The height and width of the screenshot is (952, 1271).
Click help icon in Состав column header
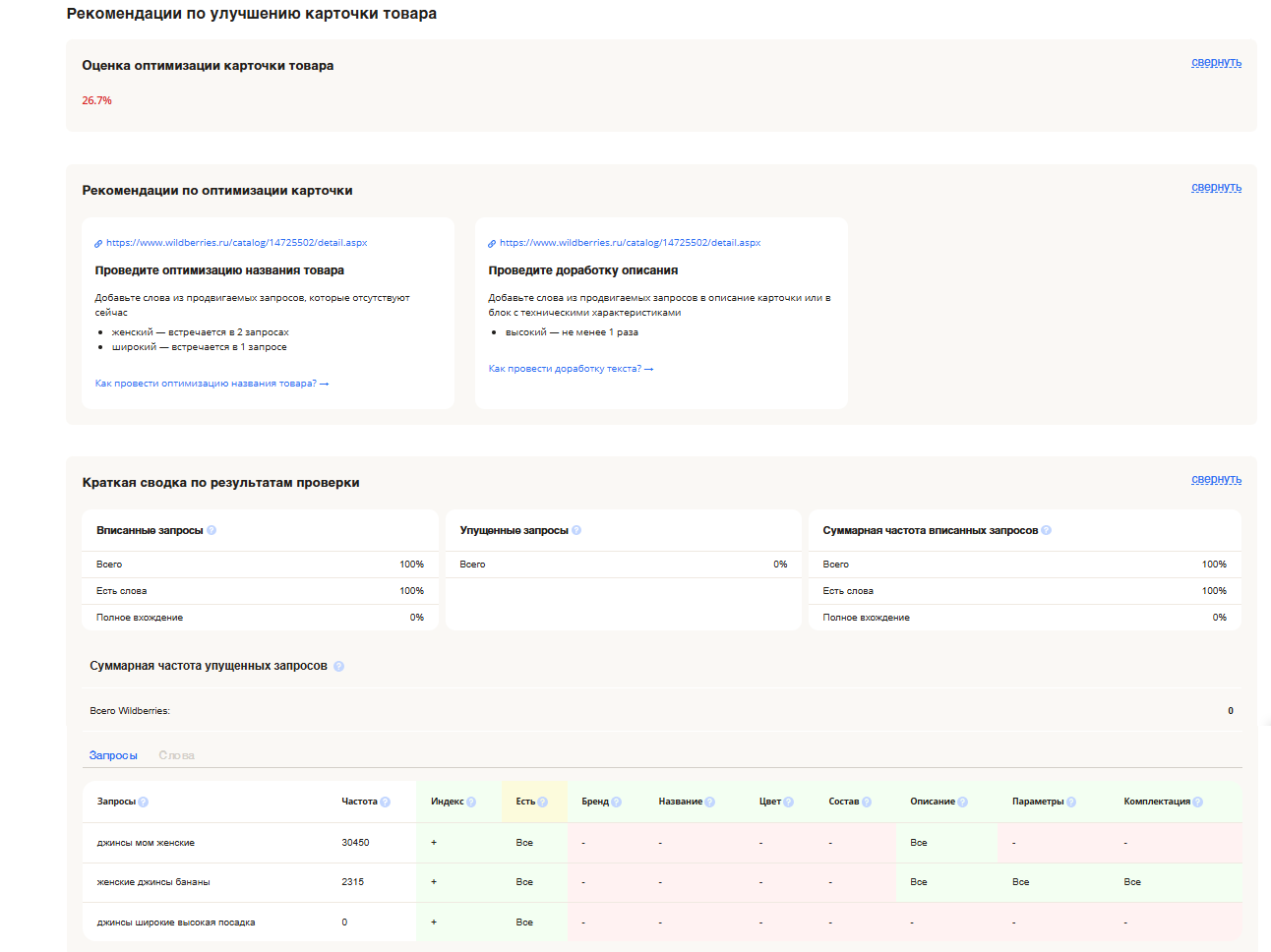point(867,803)
